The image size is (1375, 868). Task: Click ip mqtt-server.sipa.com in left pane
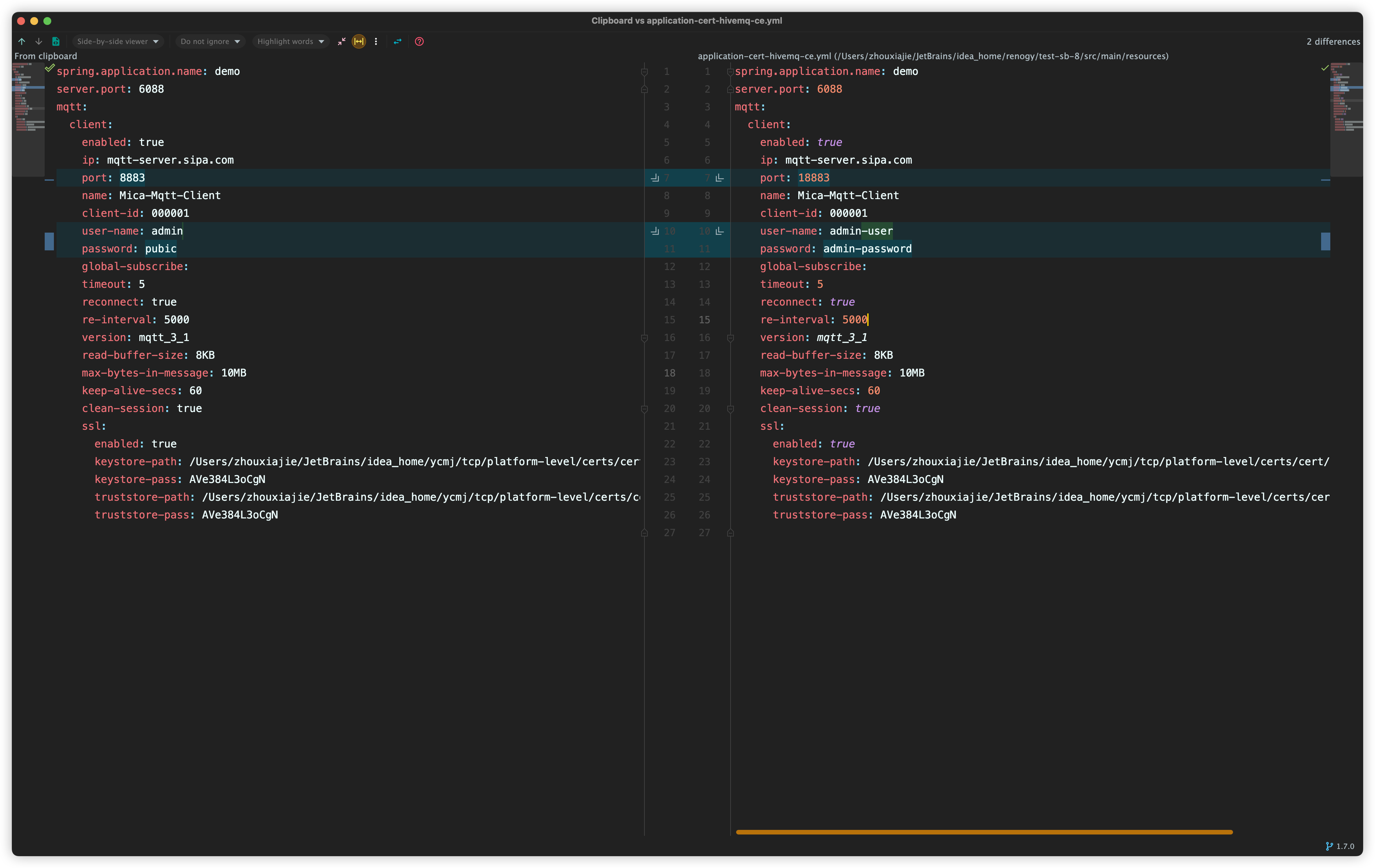point(170,160)
